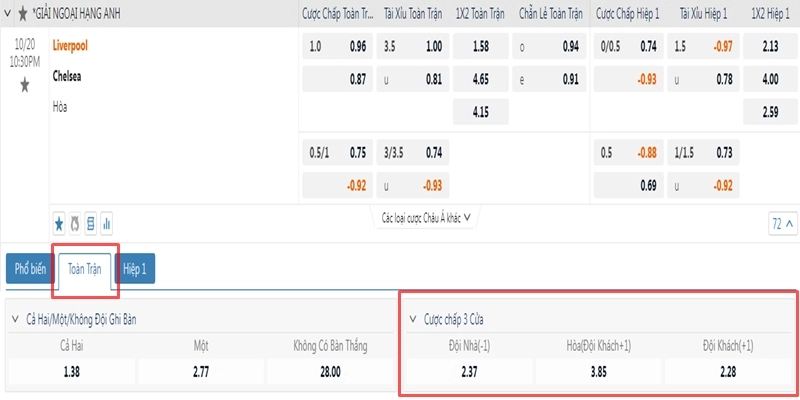Open the stacked list icon in match toolbar
Screen dimensions: 800x400
tap(91, 223)
